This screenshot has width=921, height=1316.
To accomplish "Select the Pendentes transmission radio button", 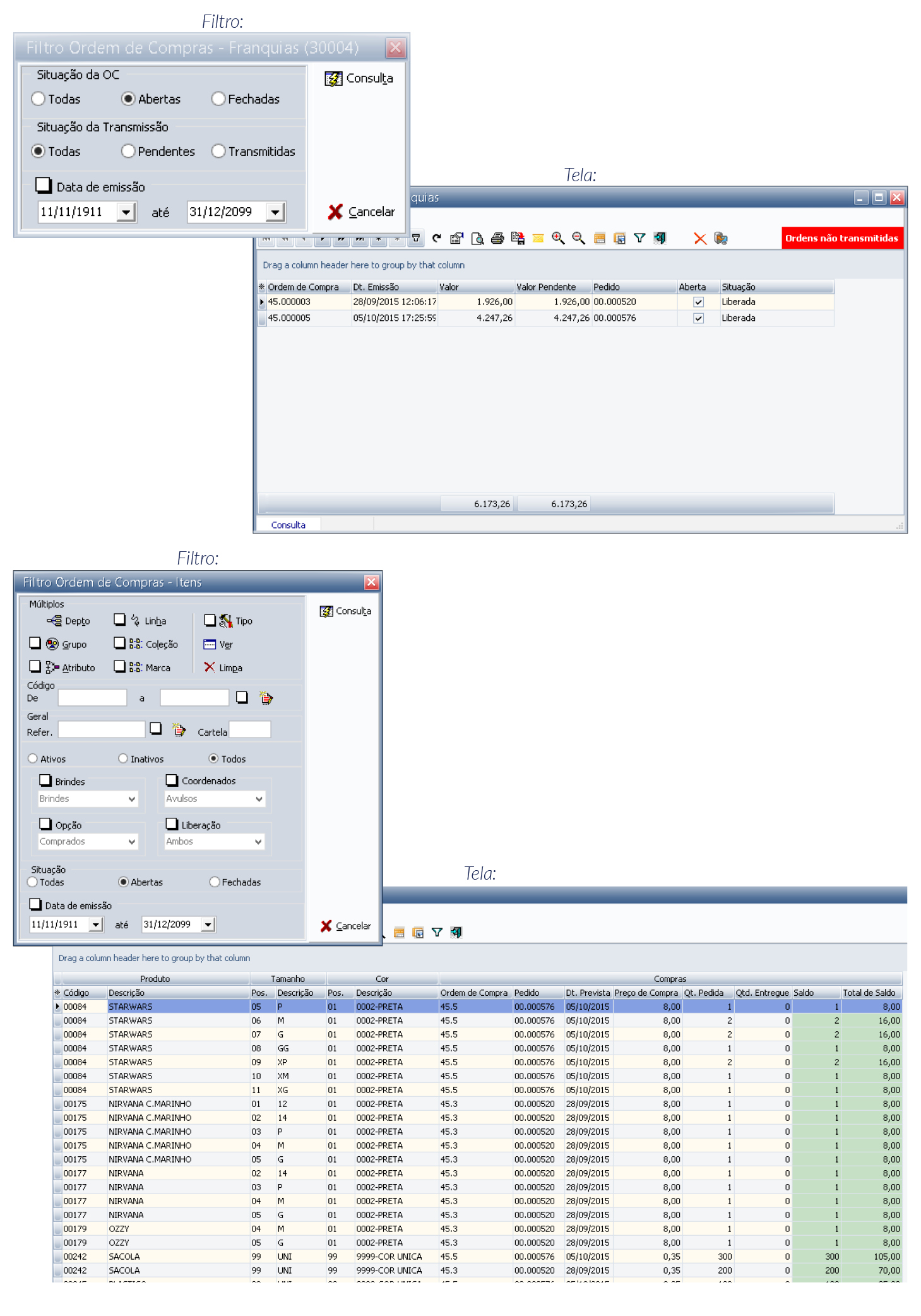I will (128, 152).
